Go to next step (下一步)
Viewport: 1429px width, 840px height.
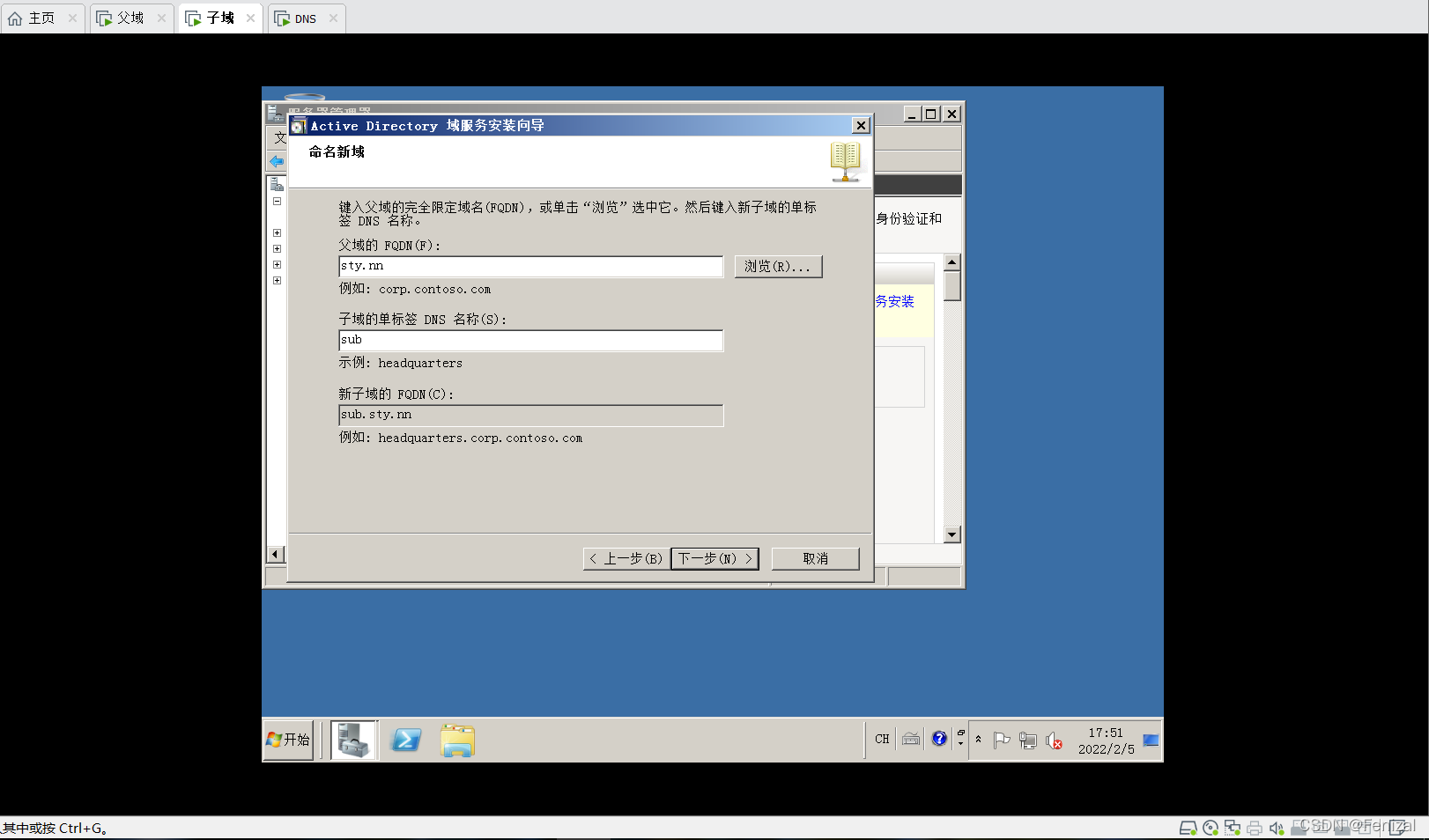[x=714, y=558]
